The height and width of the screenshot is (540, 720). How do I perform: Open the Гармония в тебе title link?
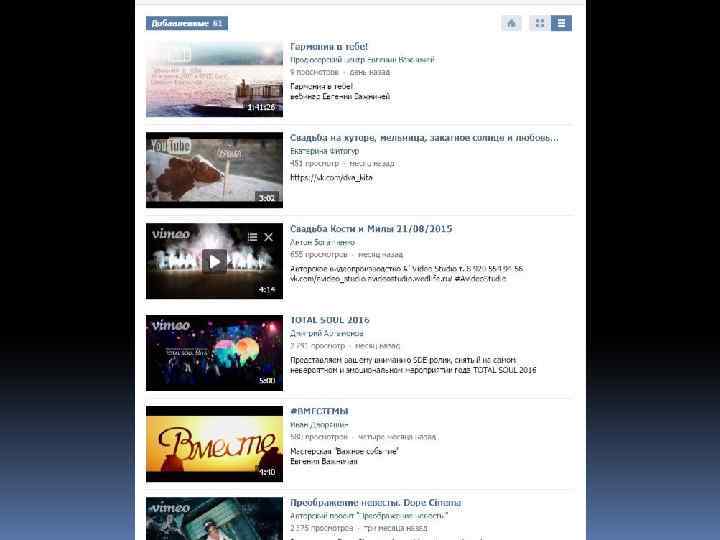pyautogui.click(x=329, y=46)
